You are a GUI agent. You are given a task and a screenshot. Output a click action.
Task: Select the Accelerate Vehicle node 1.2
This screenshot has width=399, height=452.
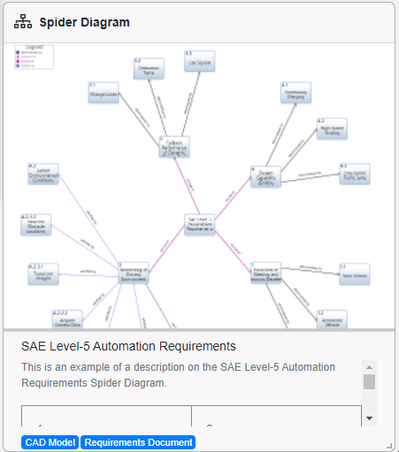[332, 319]
